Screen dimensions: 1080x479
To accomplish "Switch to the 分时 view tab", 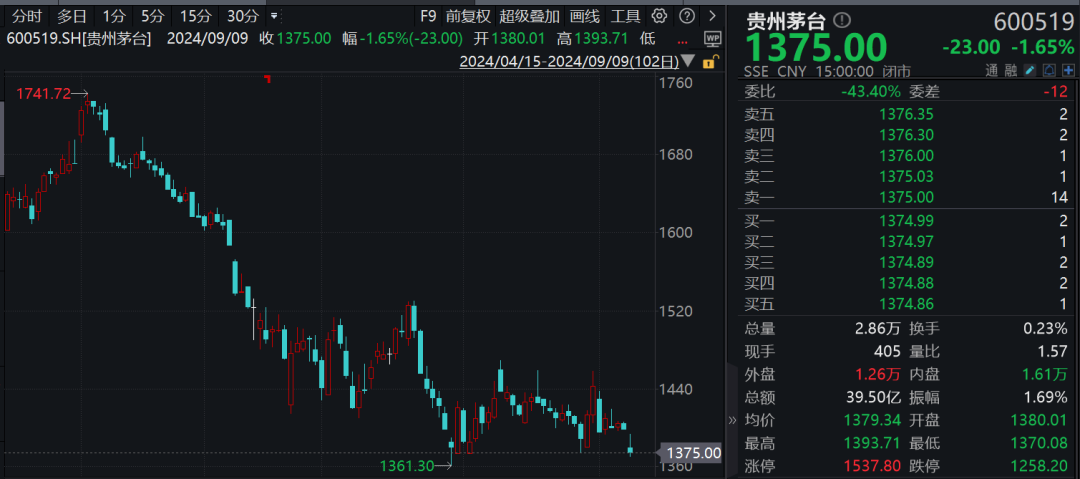I will point(25,16).
